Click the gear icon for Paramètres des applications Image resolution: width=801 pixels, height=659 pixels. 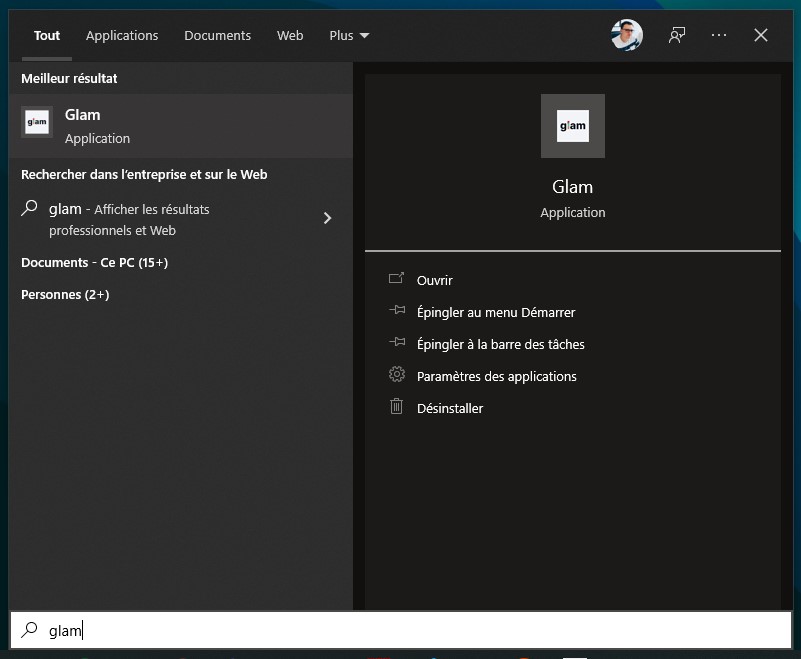(x=396, y=375)
